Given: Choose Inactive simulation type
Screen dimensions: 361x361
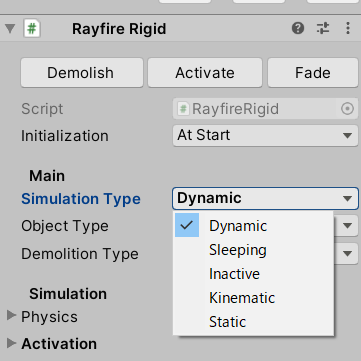Looking at the screenshot, I should click(x=253, y=274).
